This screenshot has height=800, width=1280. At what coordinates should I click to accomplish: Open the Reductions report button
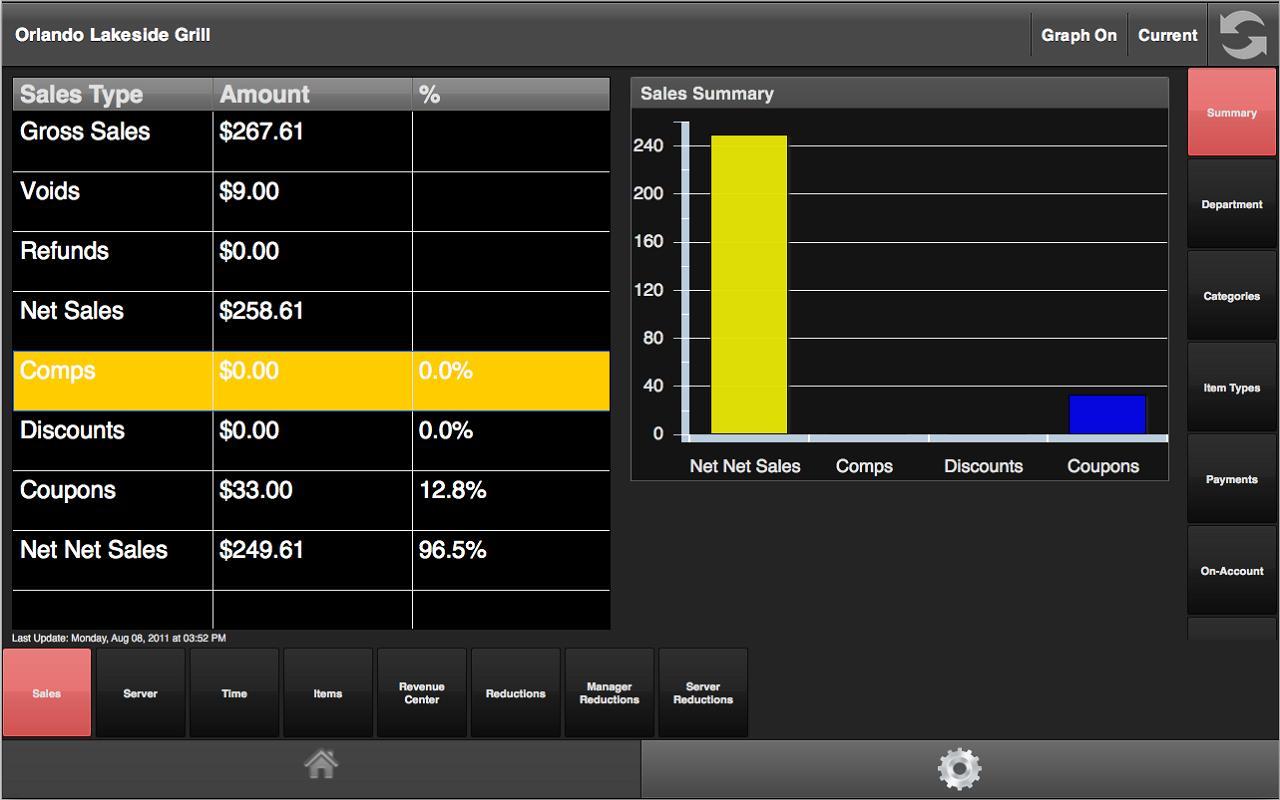[x=516, y=693]
